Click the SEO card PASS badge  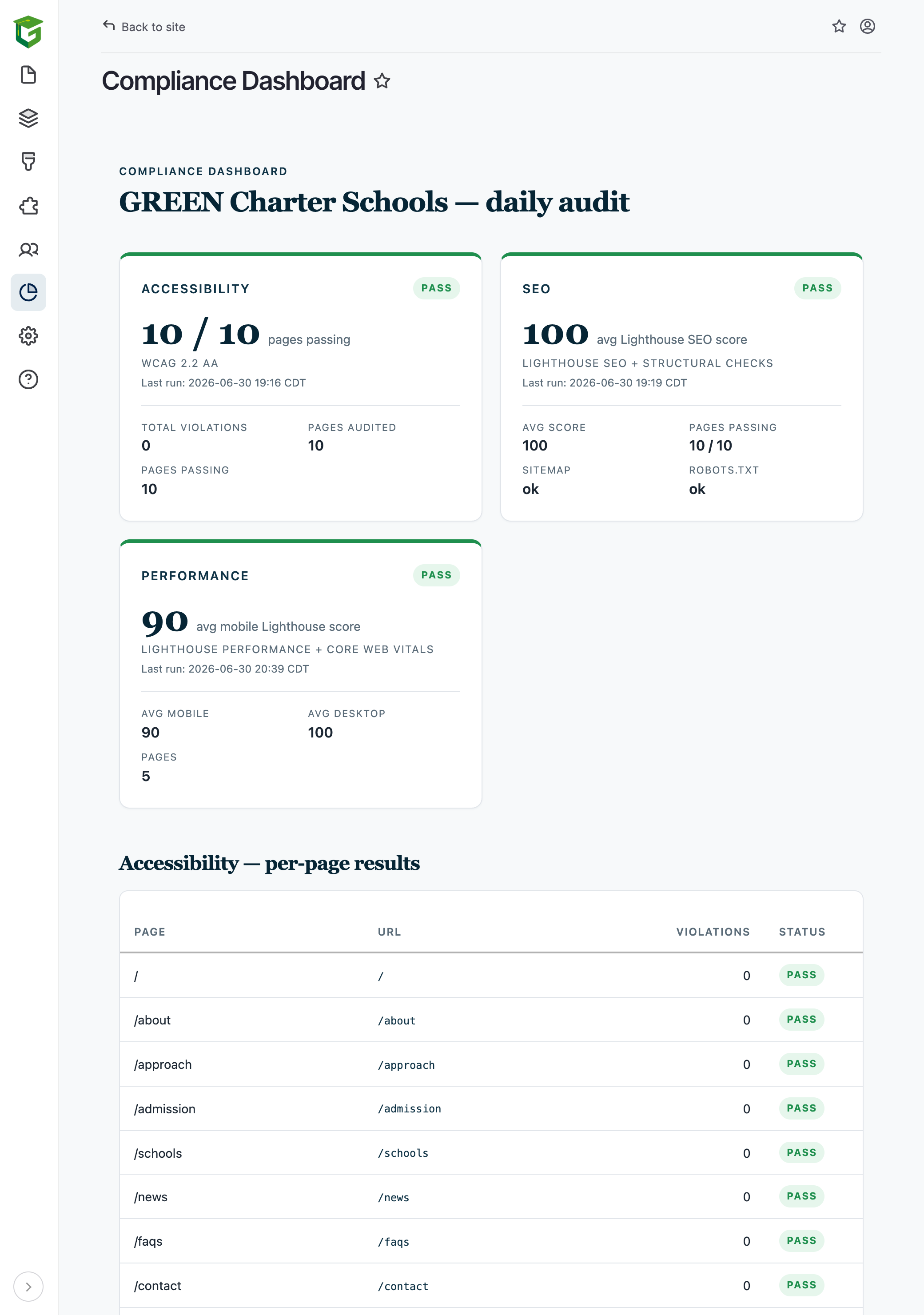point(817,288)
